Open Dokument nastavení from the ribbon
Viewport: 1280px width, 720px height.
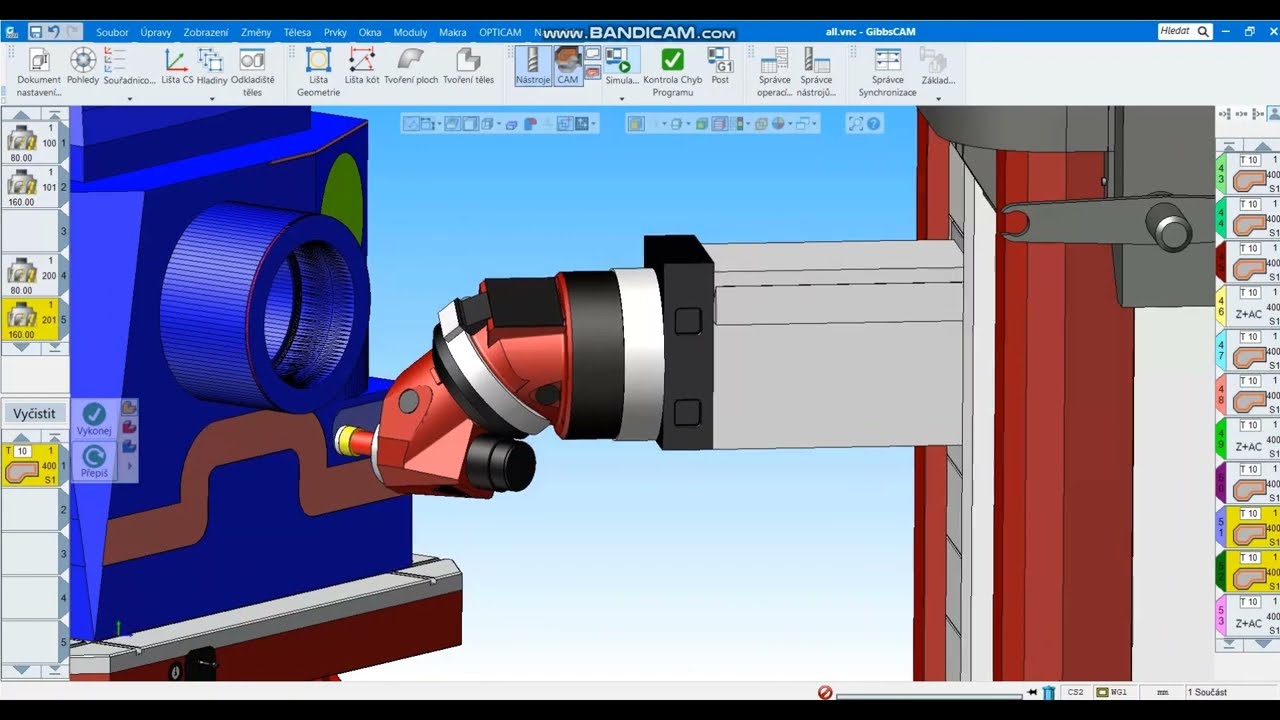click(39, 71)
